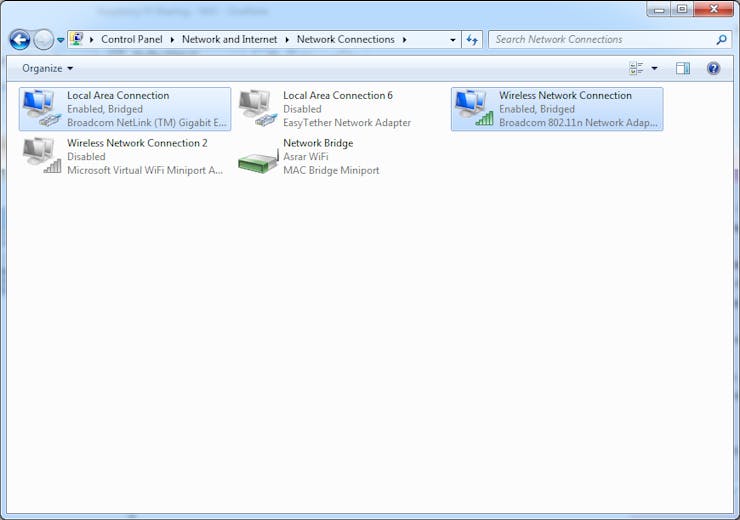740x520 pixels.
Task: Close the Network Connections window
Action: pos(714,9)
